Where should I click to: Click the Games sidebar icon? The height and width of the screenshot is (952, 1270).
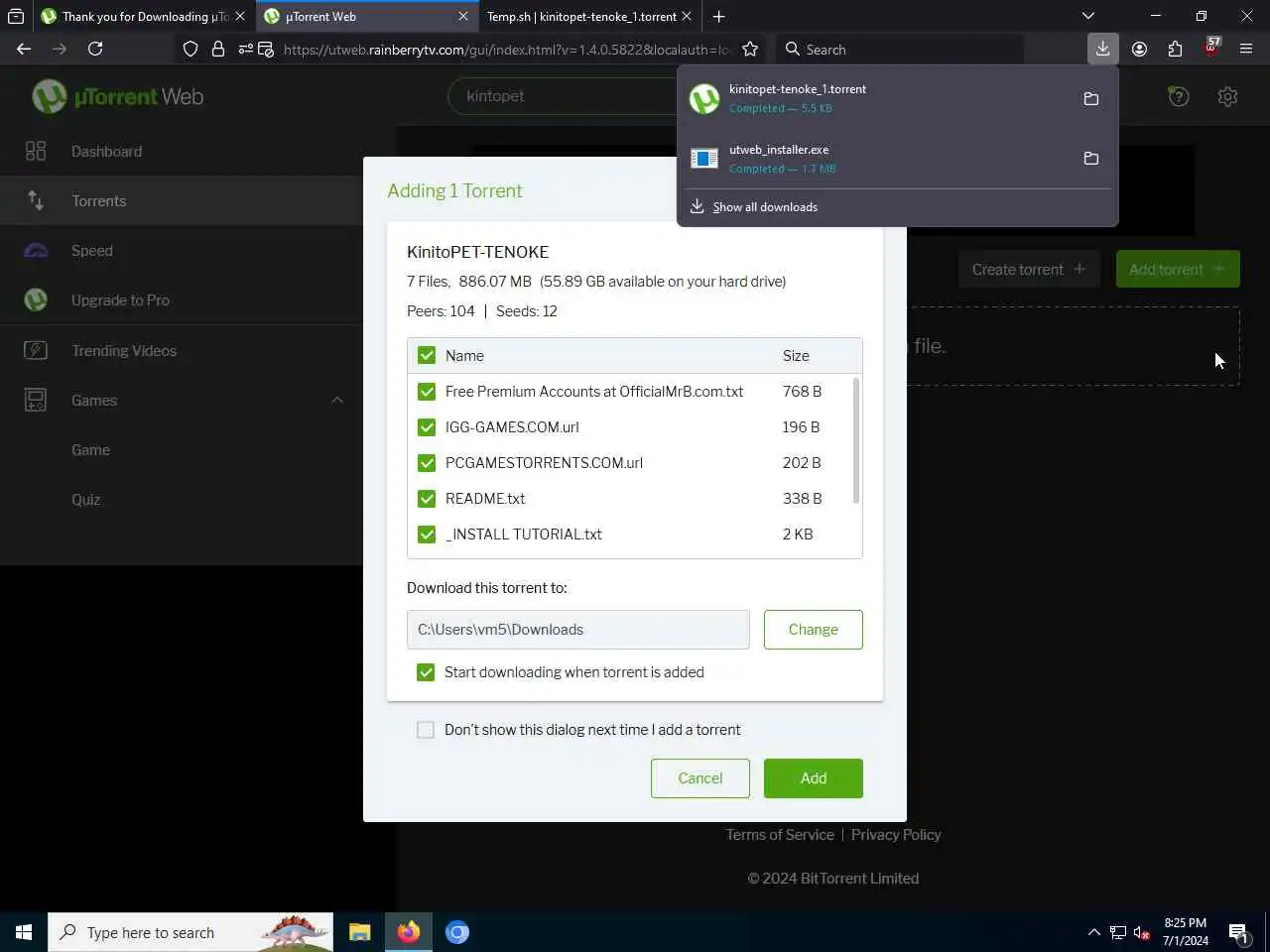(x=36, y=400)
